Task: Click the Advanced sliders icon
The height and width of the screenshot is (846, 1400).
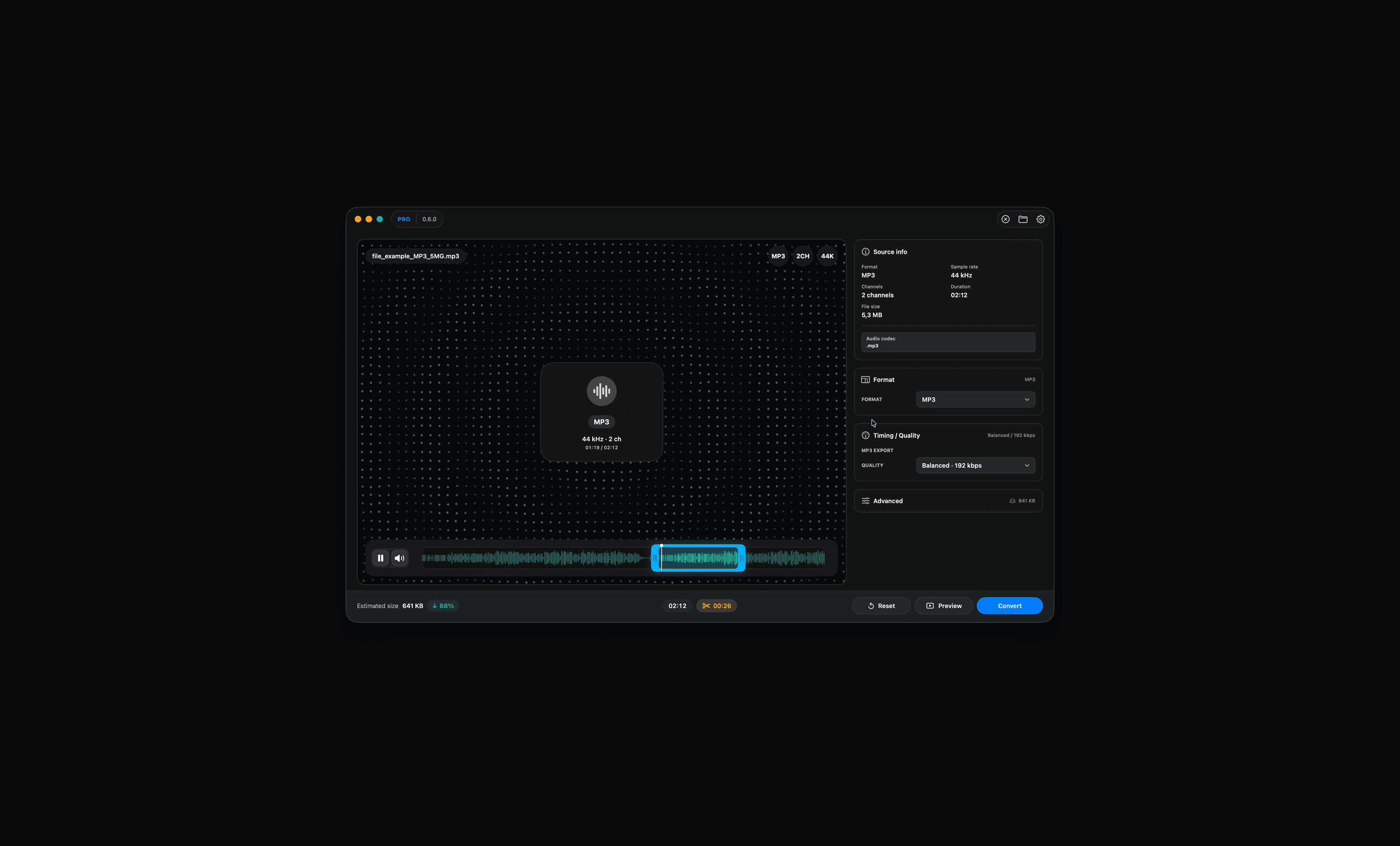Action: tap(865, 501)
